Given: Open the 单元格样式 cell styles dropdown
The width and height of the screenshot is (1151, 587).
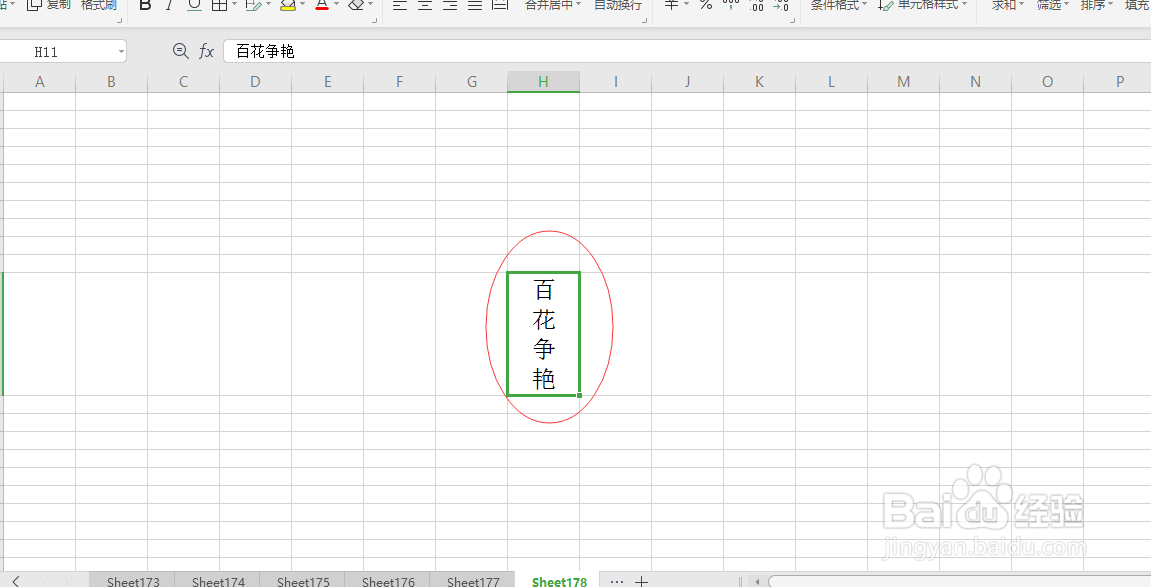Looking at the screenshot, I should pos(925,6).
